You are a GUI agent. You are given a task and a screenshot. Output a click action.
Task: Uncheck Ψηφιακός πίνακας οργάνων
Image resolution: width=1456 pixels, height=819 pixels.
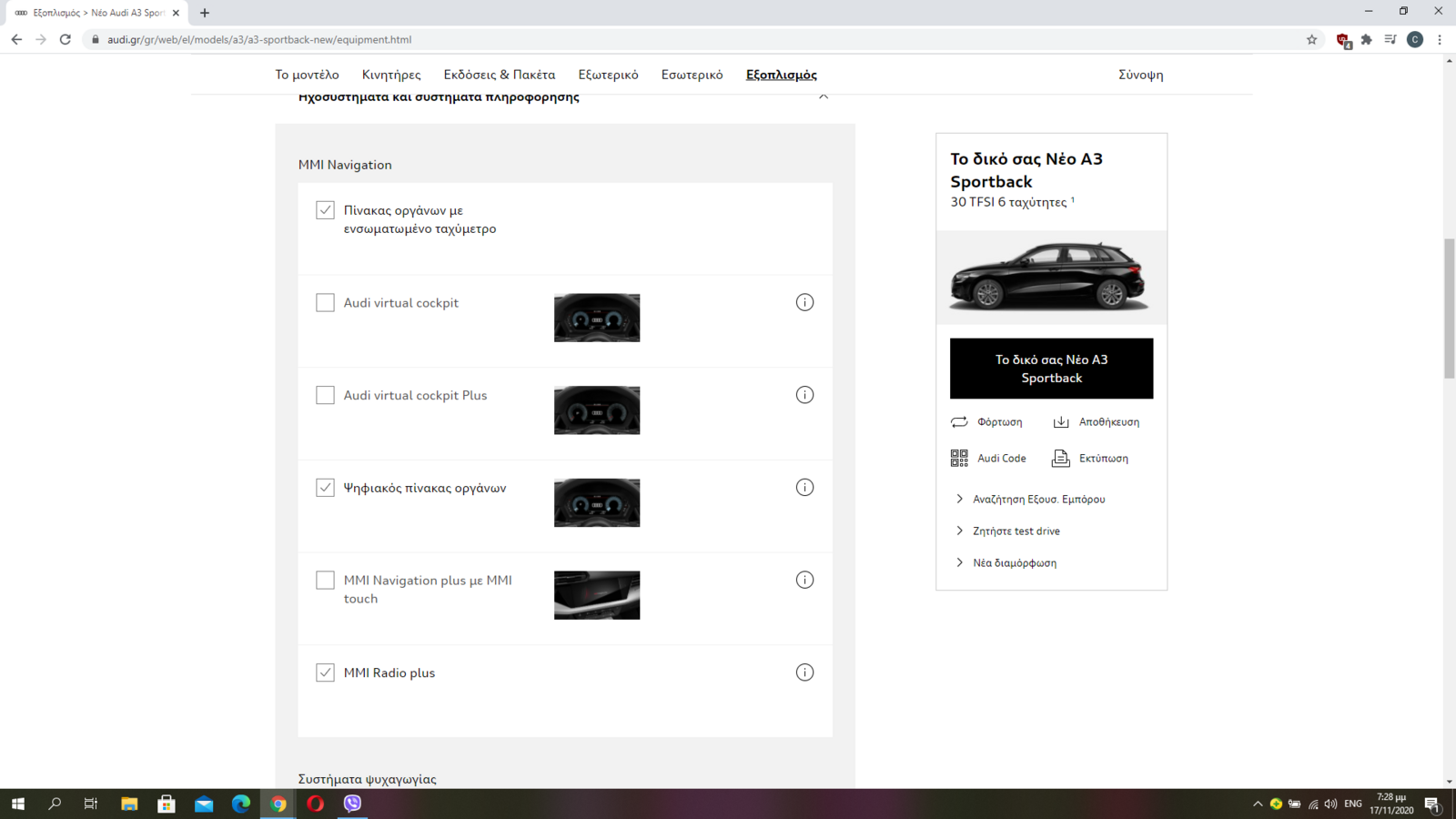pyautogui.click(x=325, y=488)
